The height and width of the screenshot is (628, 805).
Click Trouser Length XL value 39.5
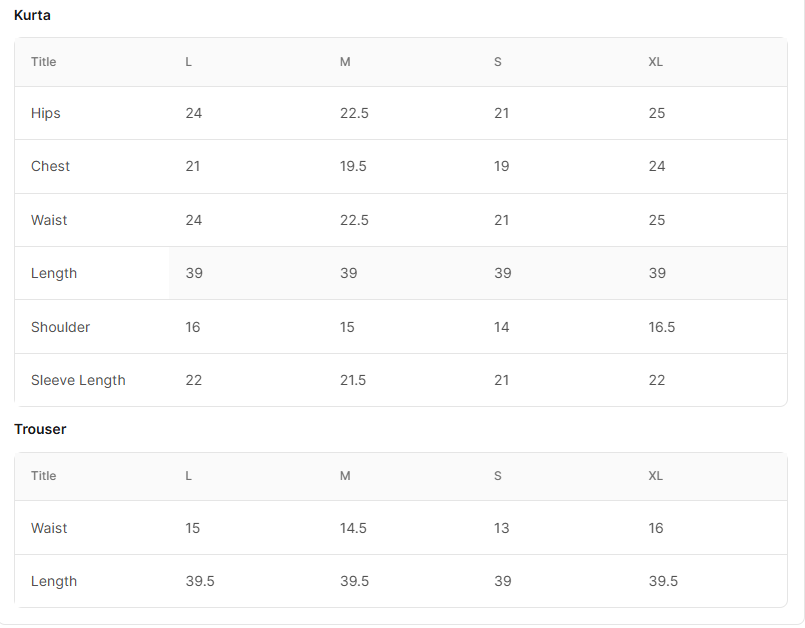tap(663, 581)
